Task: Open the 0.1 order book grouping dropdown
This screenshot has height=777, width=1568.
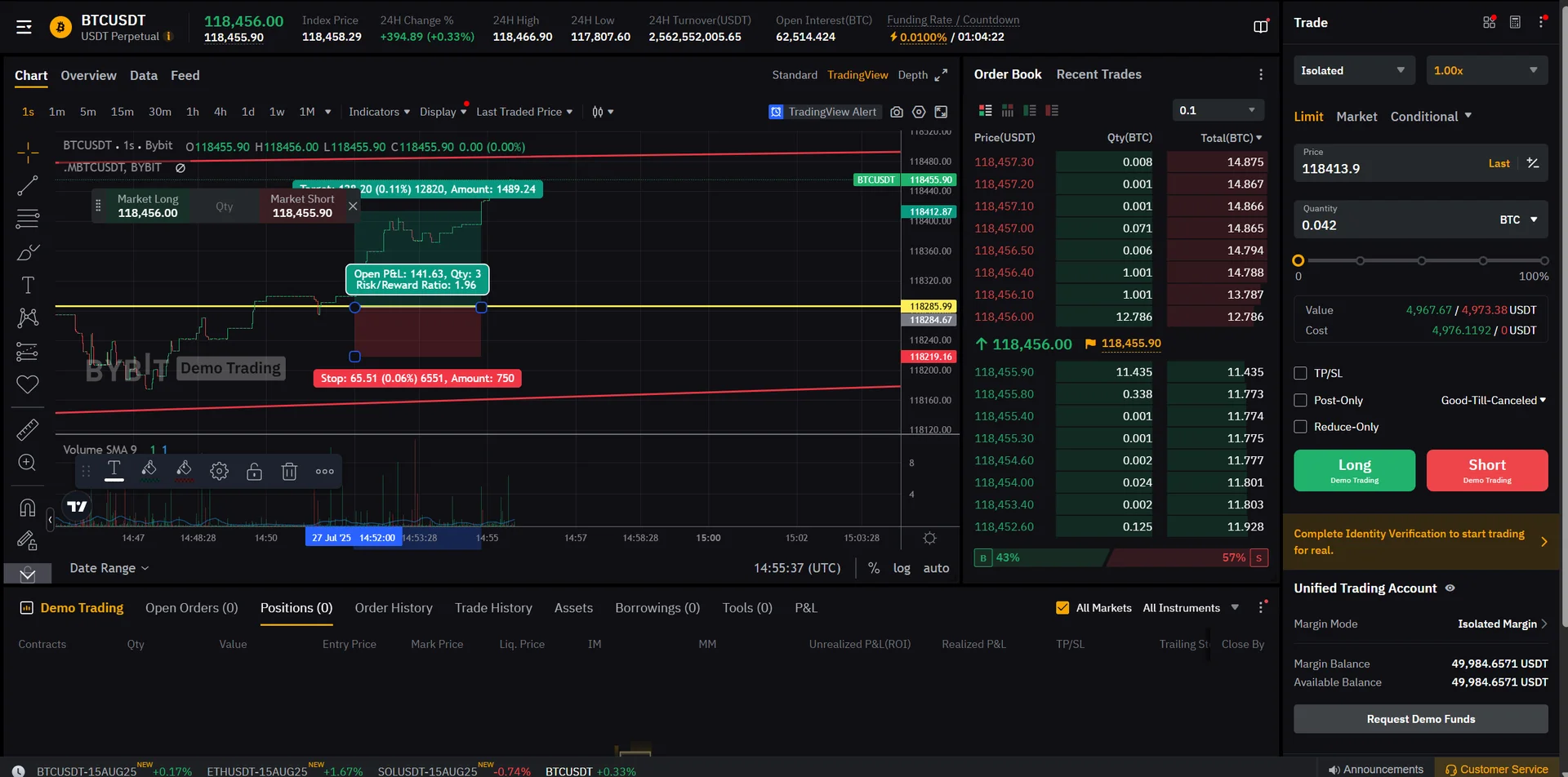Action: coord(1218,110)
